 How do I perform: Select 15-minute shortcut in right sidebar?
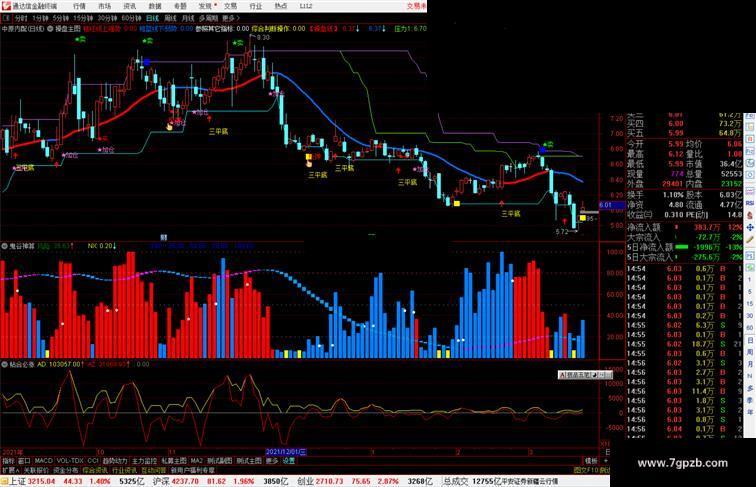pyautogui.click(x=750, y=304)
